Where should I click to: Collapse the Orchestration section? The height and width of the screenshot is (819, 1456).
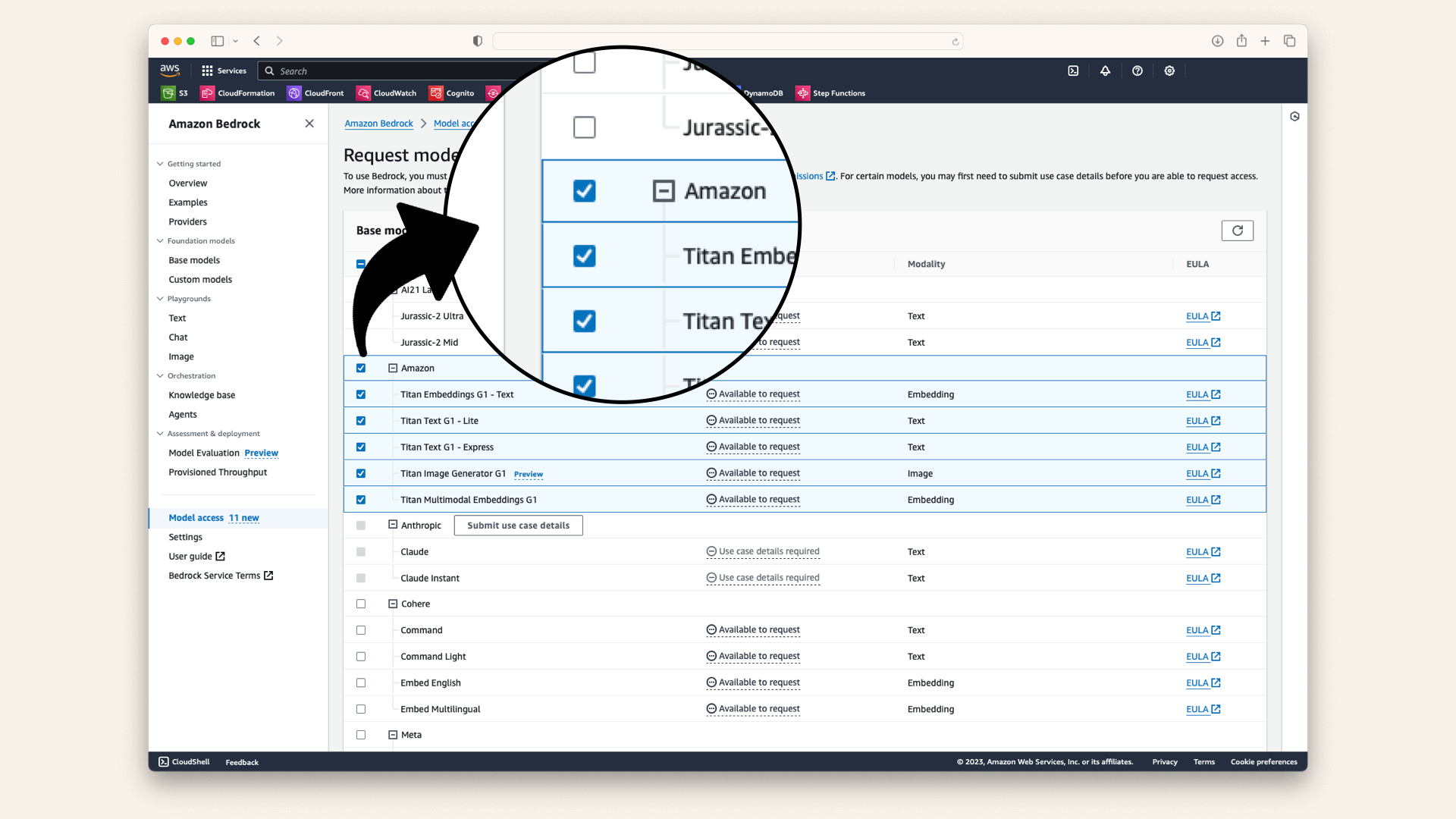click(x=160, y=376)
